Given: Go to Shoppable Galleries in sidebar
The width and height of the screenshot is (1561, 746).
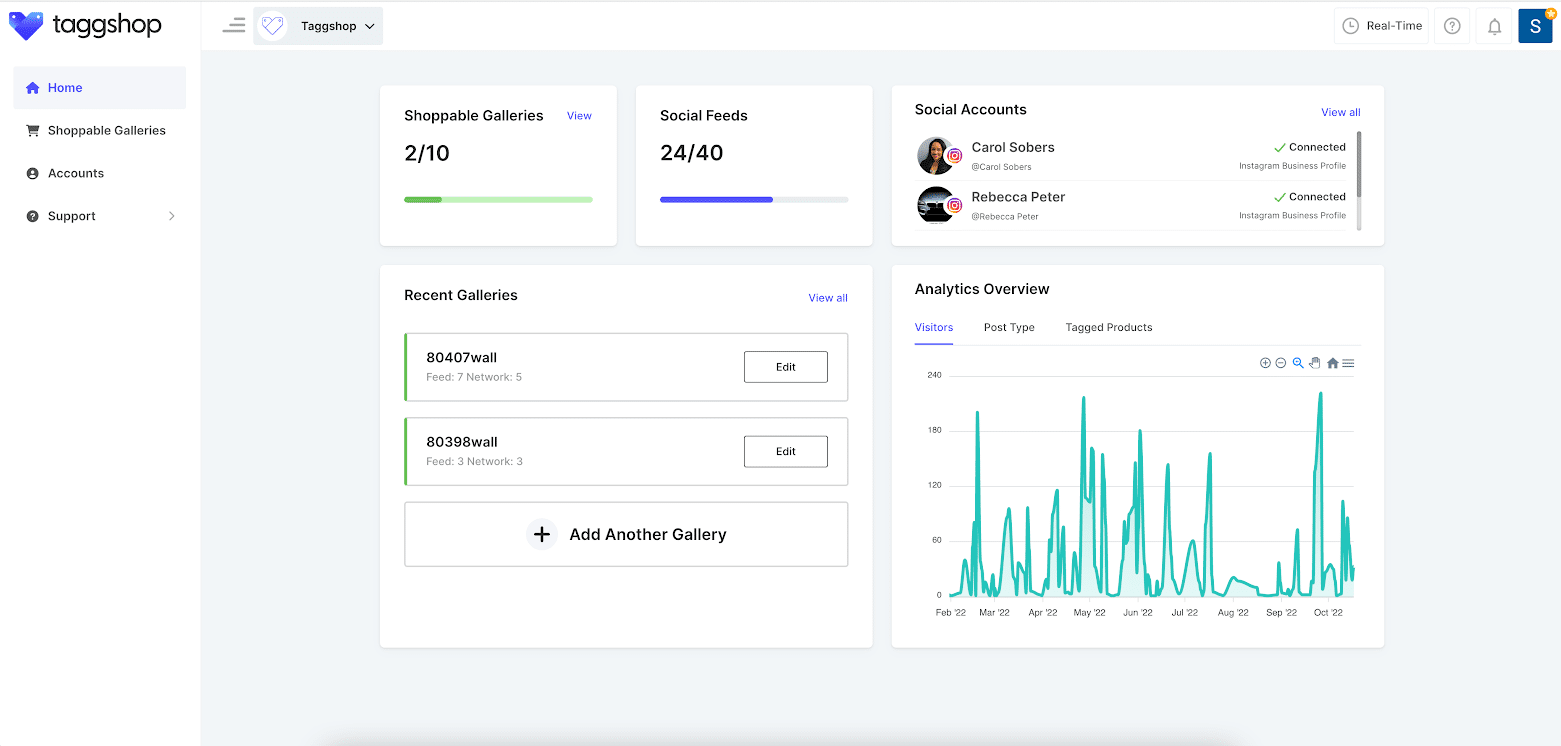Looking at the screenshot, I should point(106,130).
